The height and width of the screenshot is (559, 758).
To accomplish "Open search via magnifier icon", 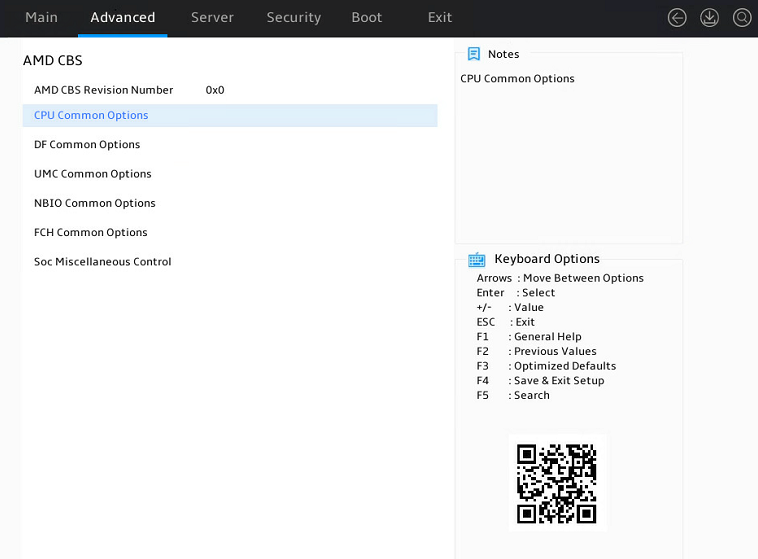I will (x=742, y=18).
